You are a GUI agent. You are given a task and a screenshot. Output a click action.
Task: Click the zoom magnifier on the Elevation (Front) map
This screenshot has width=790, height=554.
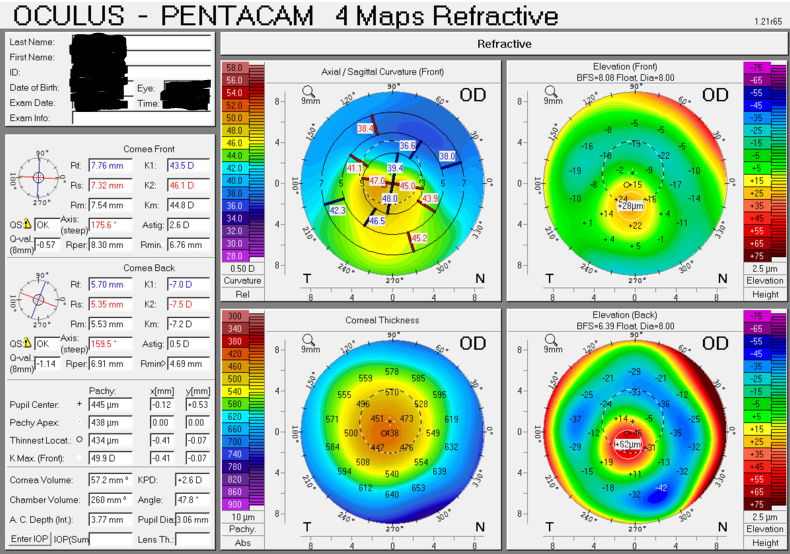[551, 90]
